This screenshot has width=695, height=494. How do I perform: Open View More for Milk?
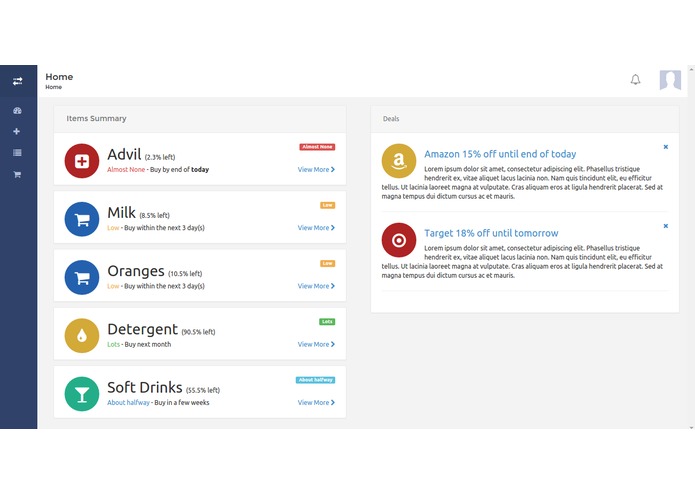(x=316, y=228)
